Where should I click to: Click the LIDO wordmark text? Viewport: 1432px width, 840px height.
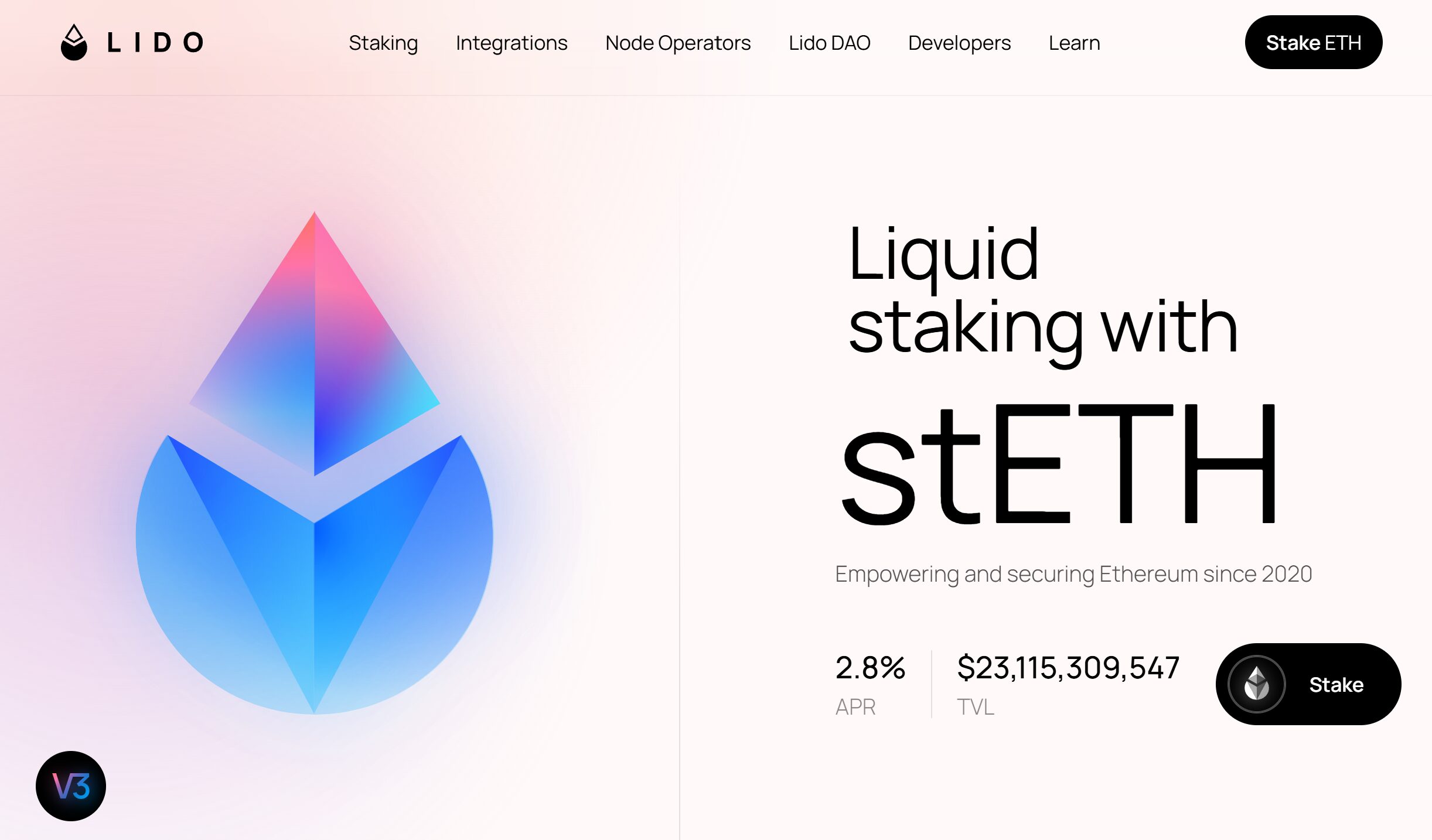tap(155, 43)
